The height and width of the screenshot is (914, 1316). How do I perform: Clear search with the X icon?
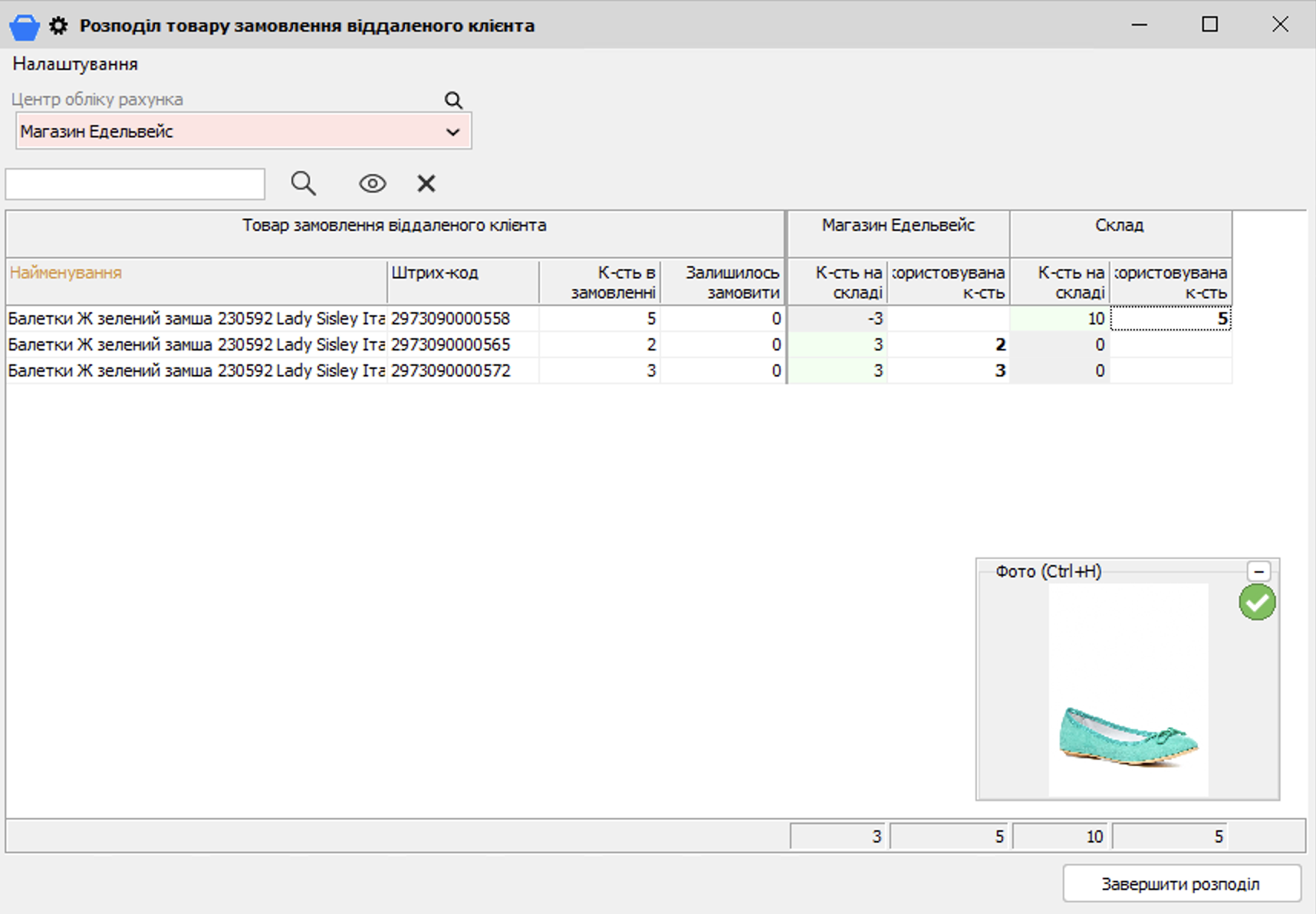click(426, 183)
